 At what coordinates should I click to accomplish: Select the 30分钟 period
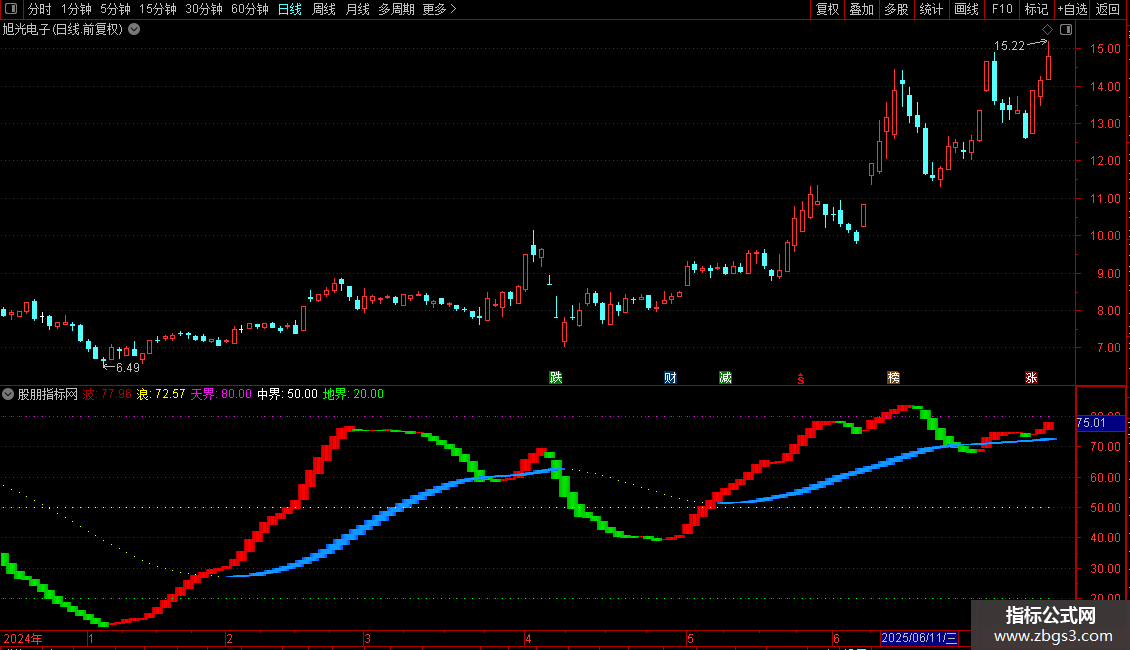point(203,9)
